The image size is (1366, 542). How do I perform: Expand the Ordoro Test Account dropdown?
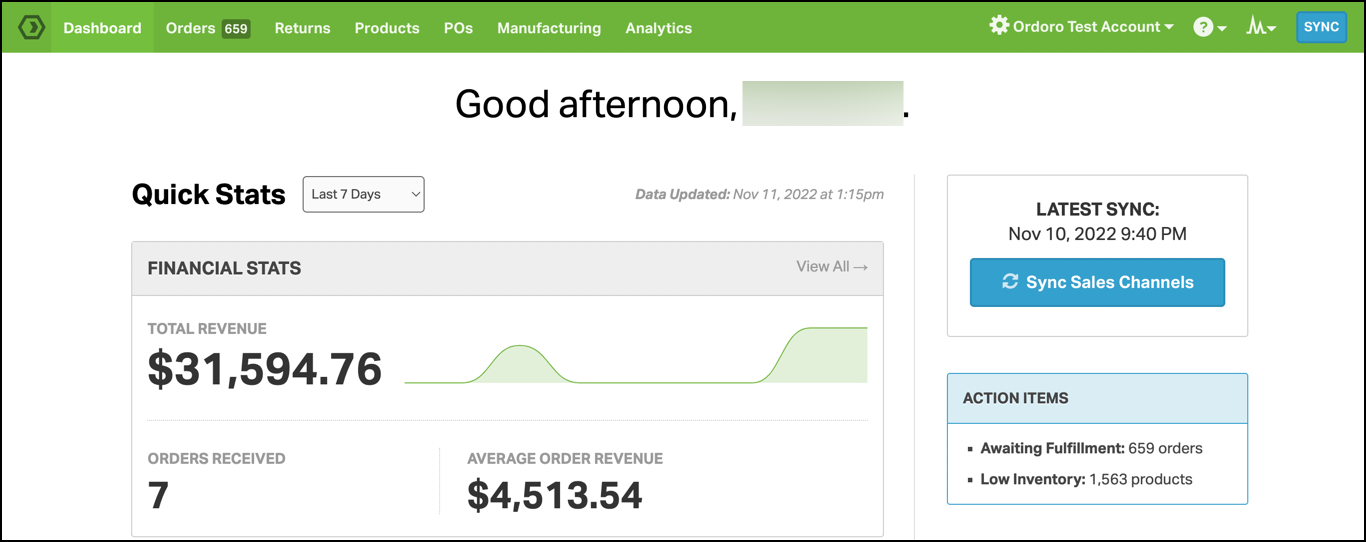[x=1168, y=27]
